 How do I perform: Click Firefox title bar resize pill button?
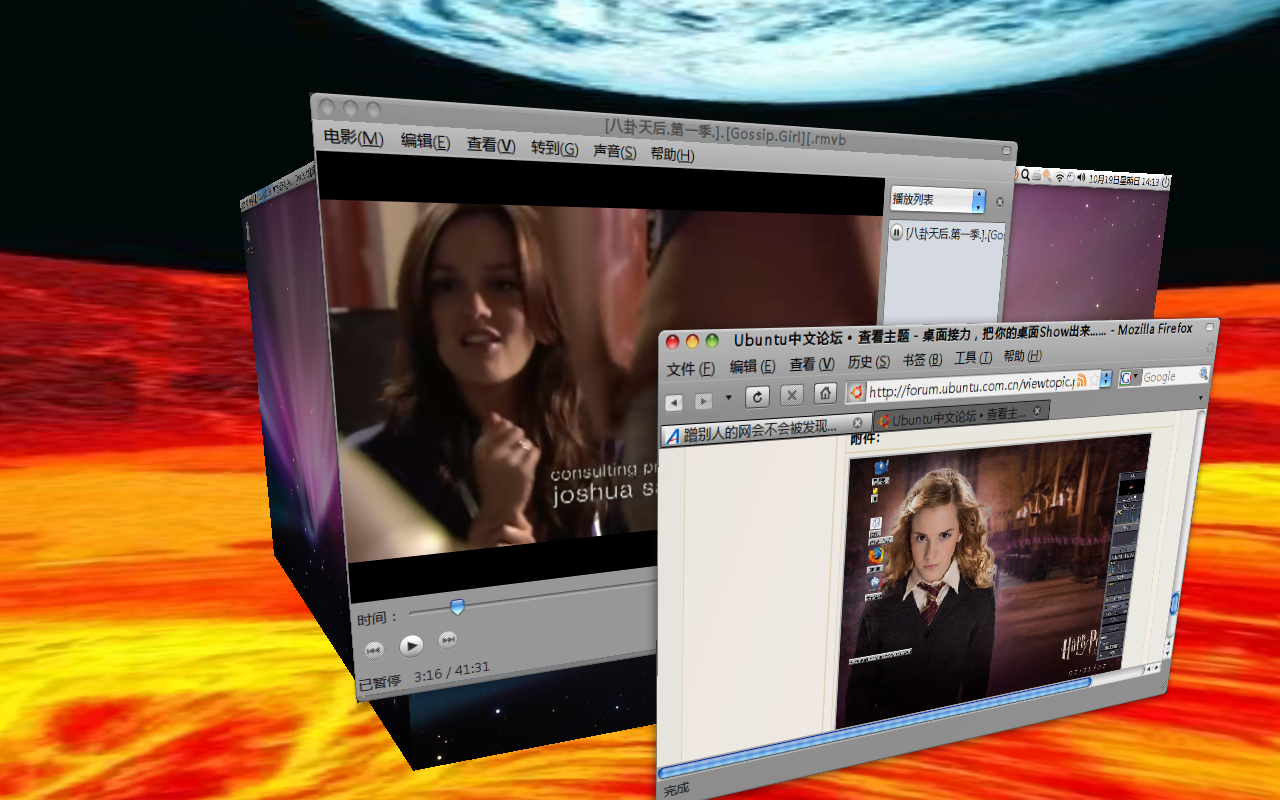(x=1209, y=328)
